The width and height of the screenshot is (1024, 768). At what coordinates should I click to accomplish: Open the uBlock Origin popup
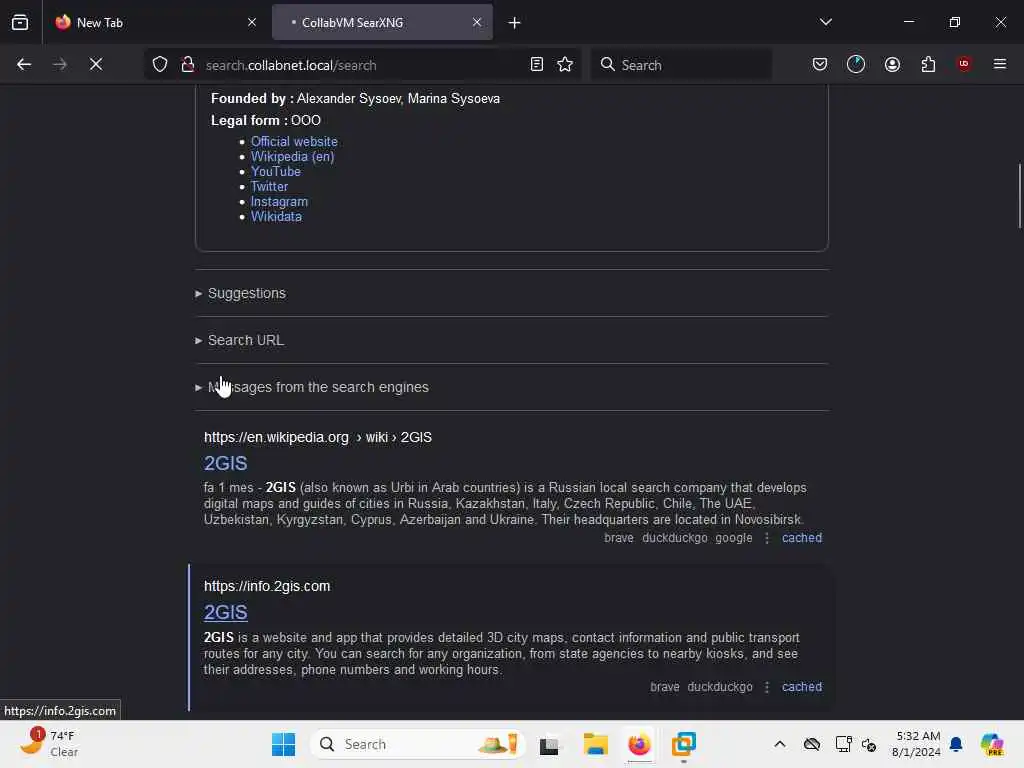click(x=964, y=64)
